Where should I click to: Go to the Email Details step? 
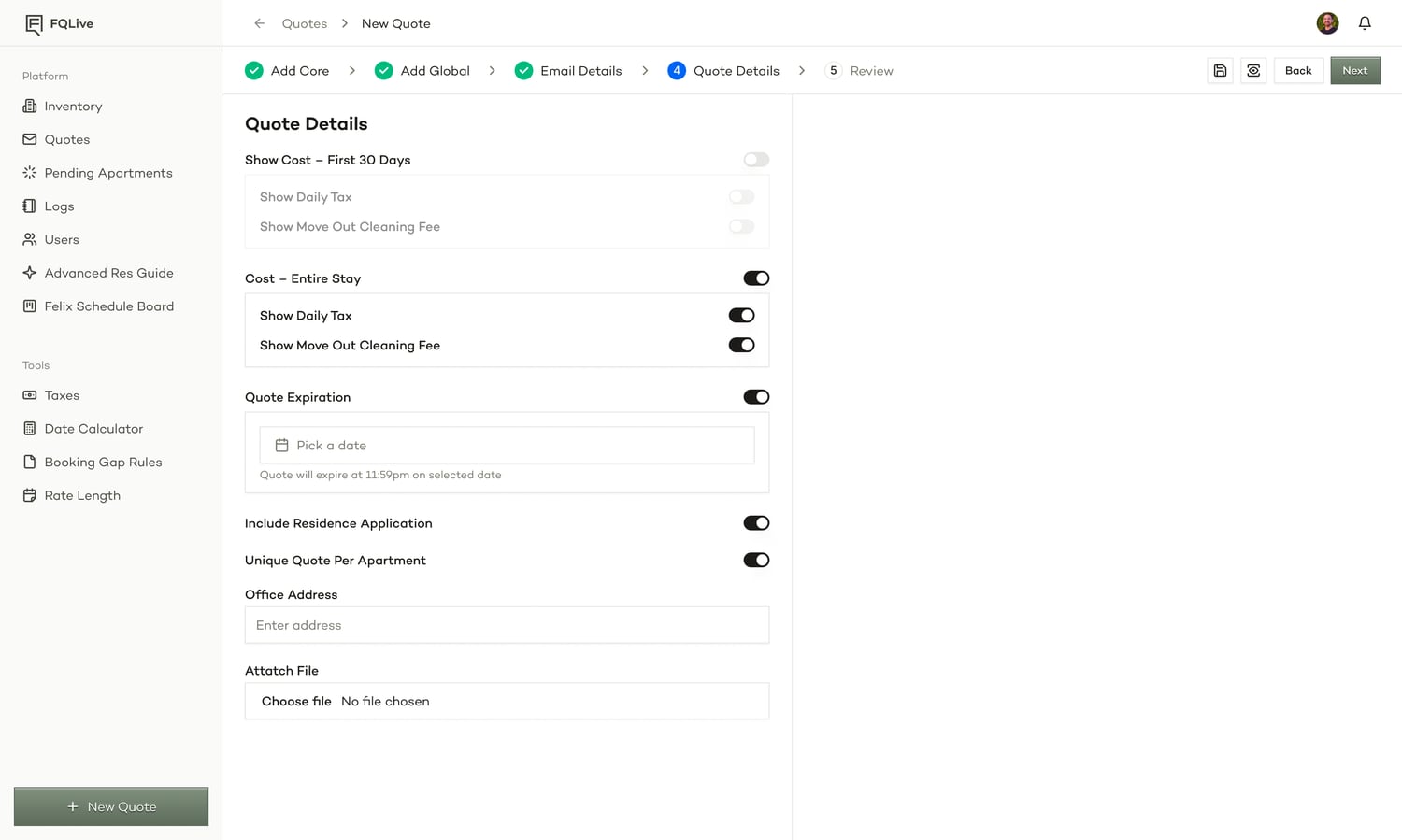(x=568, y=71)
